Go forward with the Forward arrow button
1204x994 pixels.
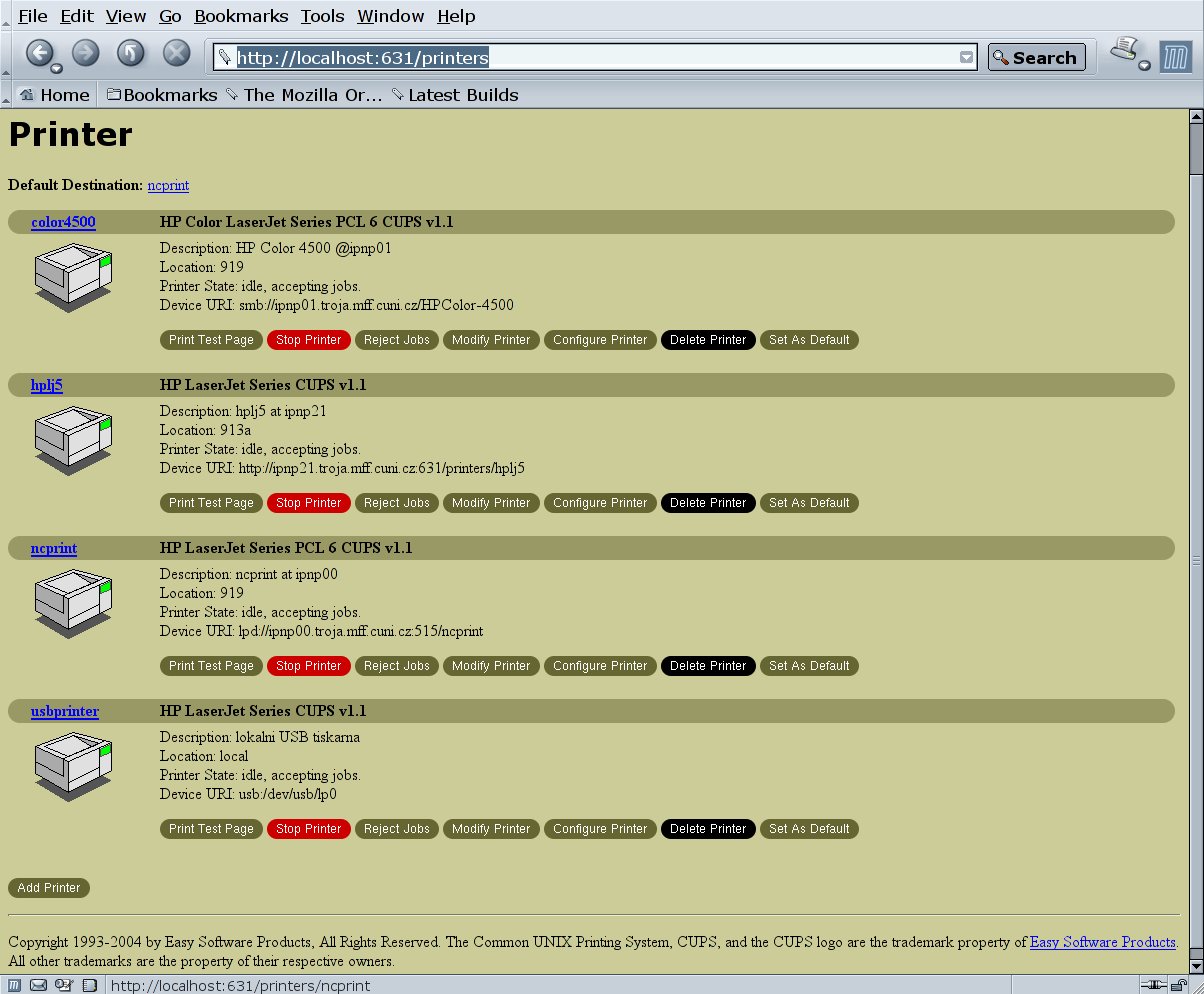click(x=86, y=53)
